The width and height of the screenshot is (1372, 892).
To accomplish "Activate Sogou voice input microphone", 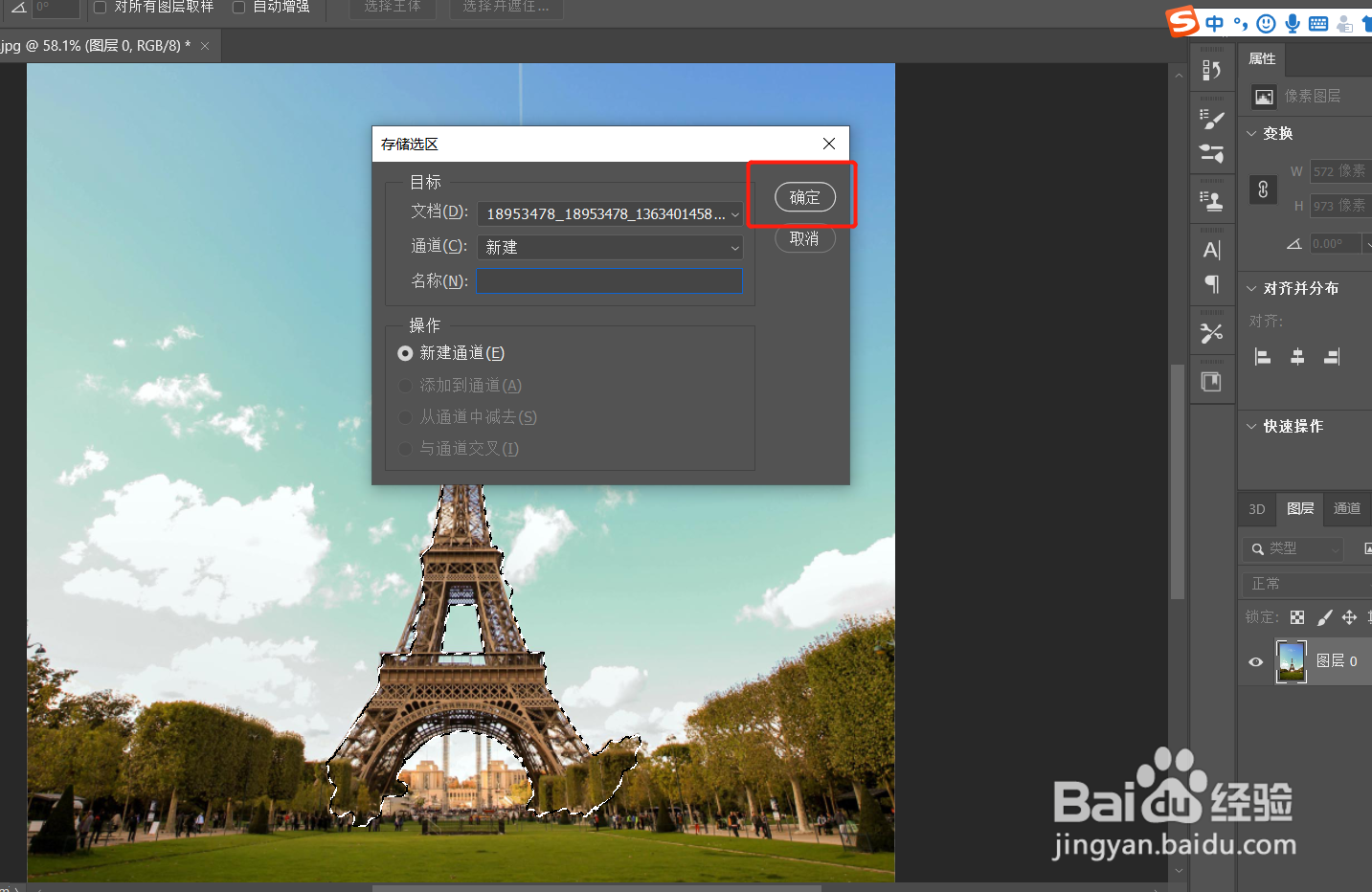I will 1293,24.
